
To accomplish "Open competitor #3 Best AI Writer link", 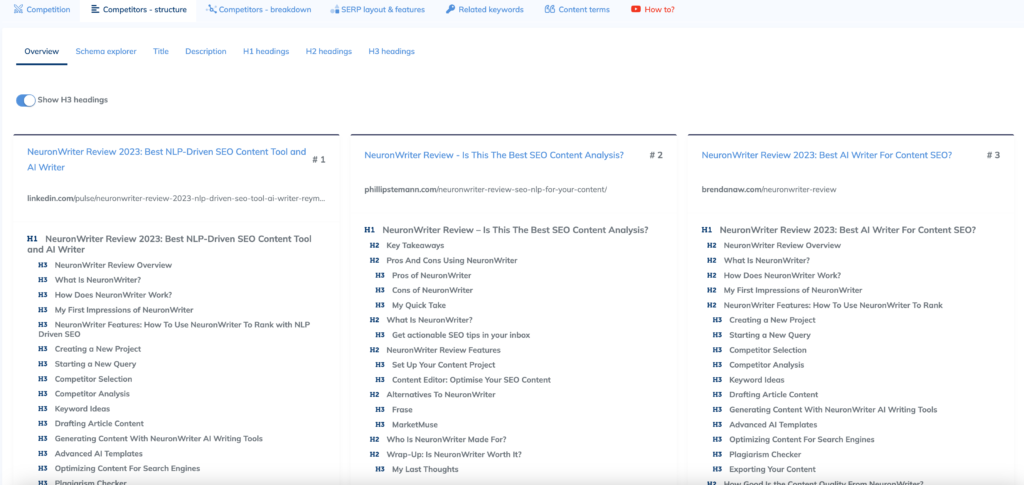I will coord(826,155).
